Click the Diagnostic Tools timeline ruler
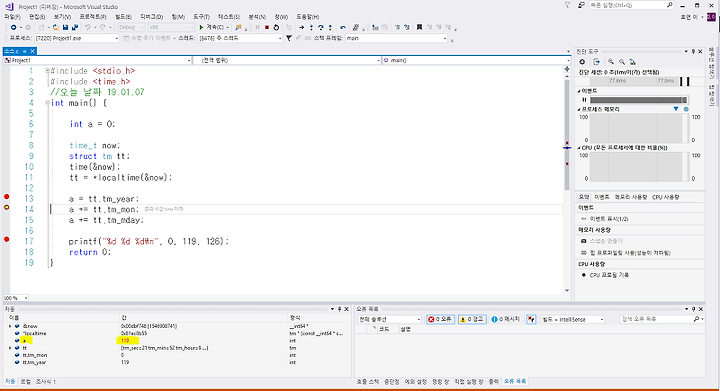The width and height of the screenshot is (720, 391). [639, 81]
